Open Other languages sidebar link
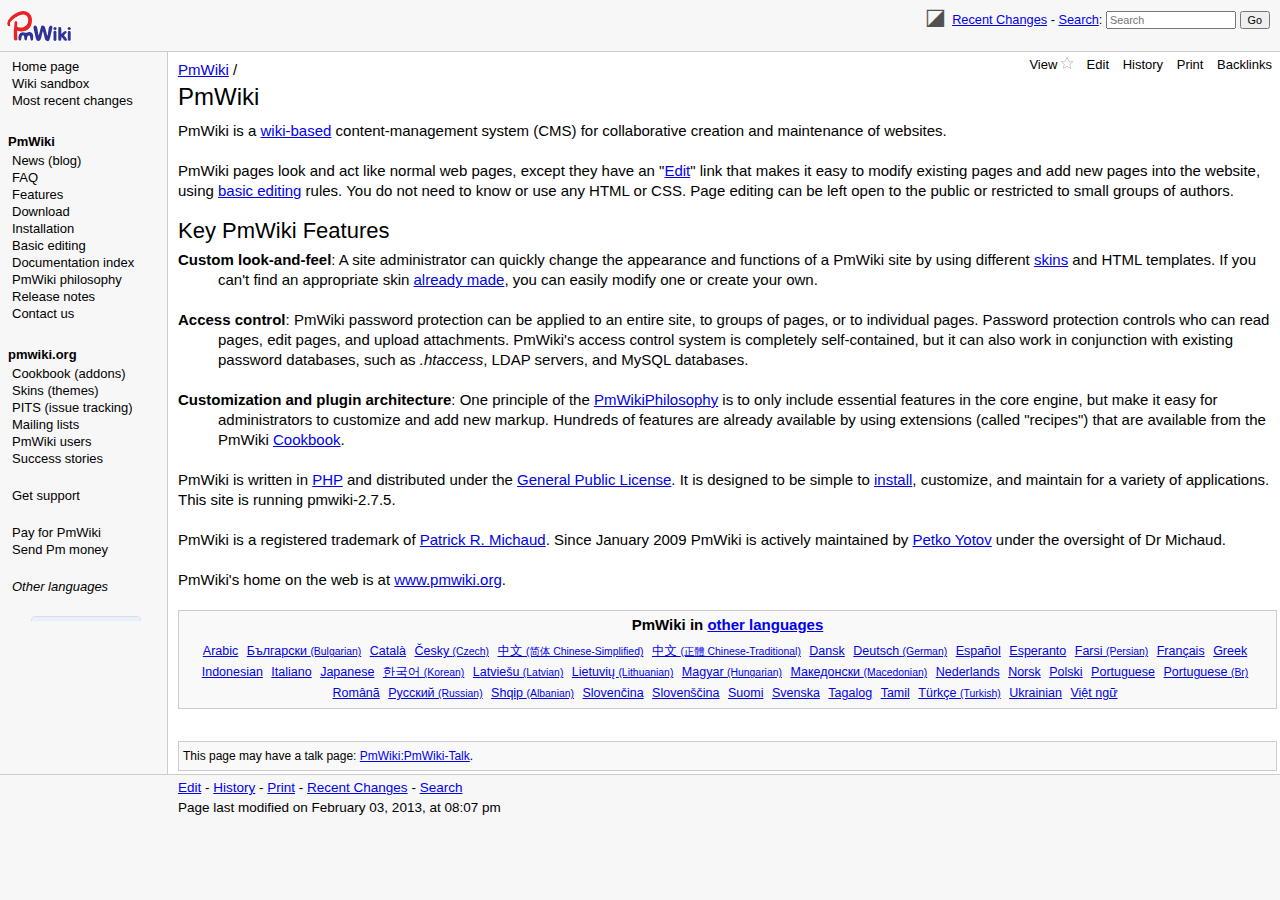The width and height of the screenshot is (1280, 900). coord(60,587)
